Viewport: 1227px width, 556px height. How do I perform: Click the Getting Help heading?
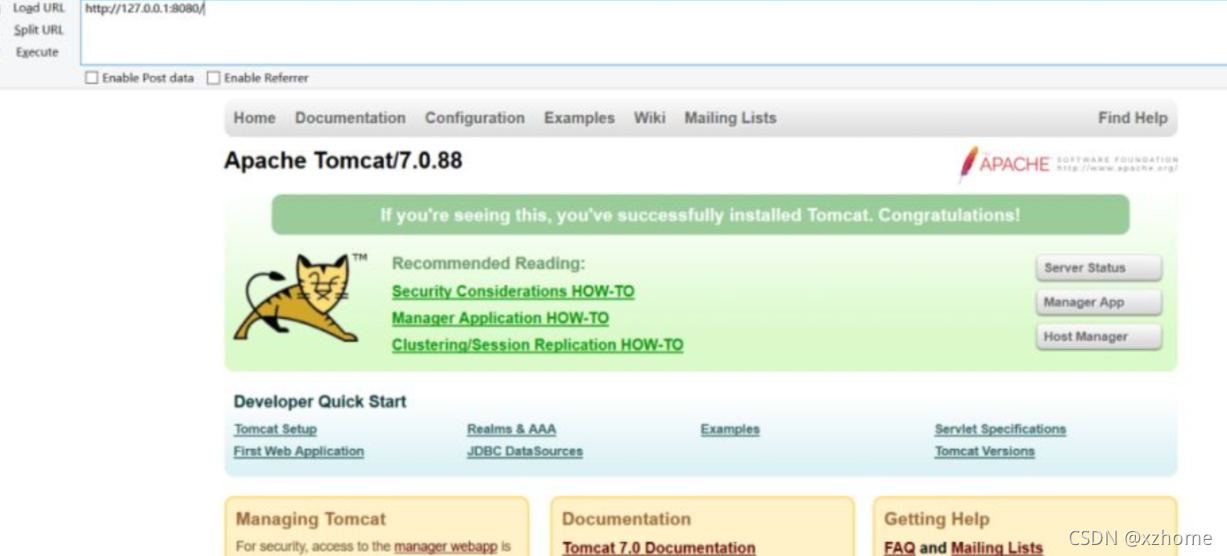pos(937,519)
